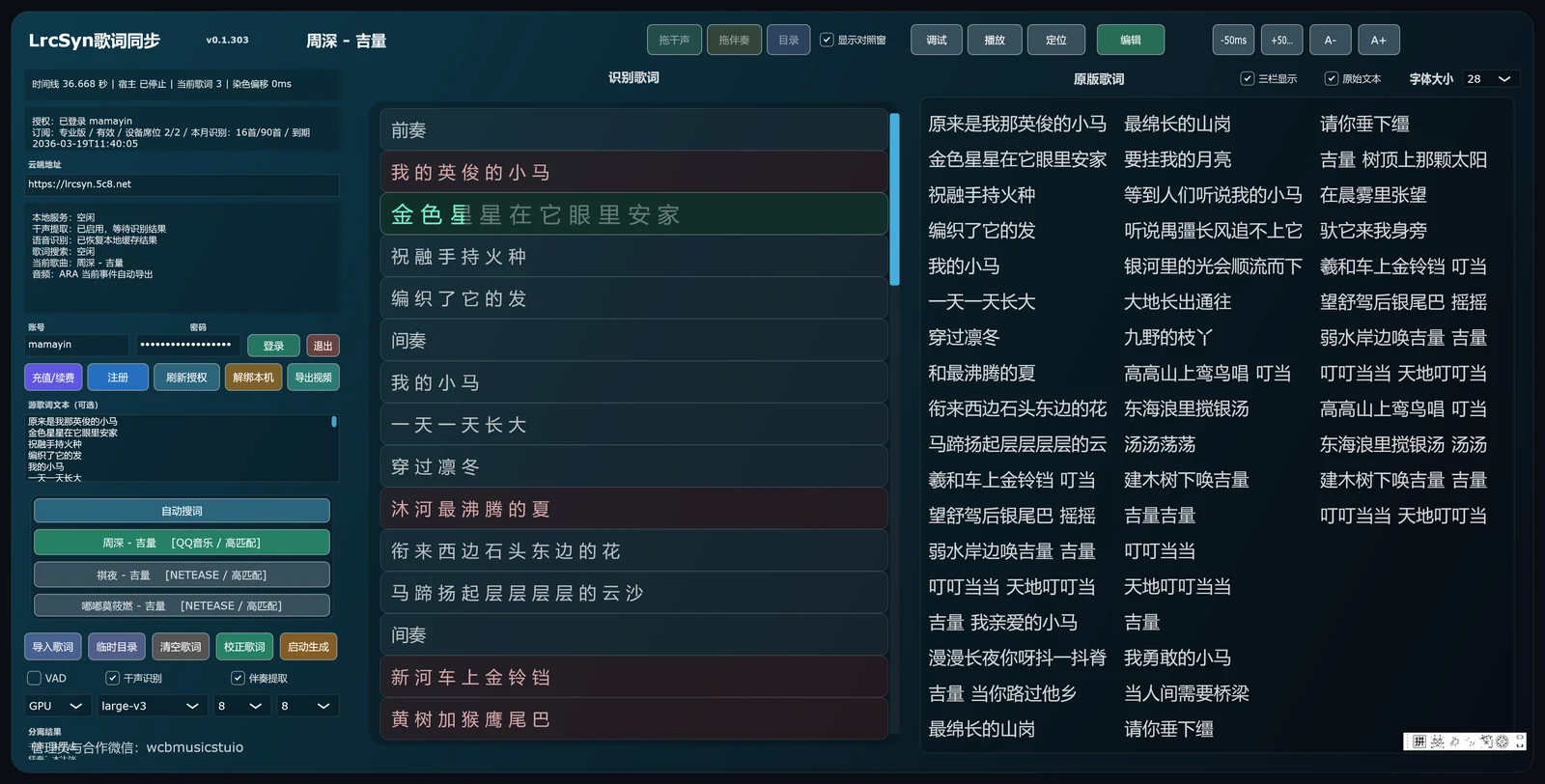Decrease font with the A- button
This screenshot has height=784, width=1545.
(x=1331, y=40)
